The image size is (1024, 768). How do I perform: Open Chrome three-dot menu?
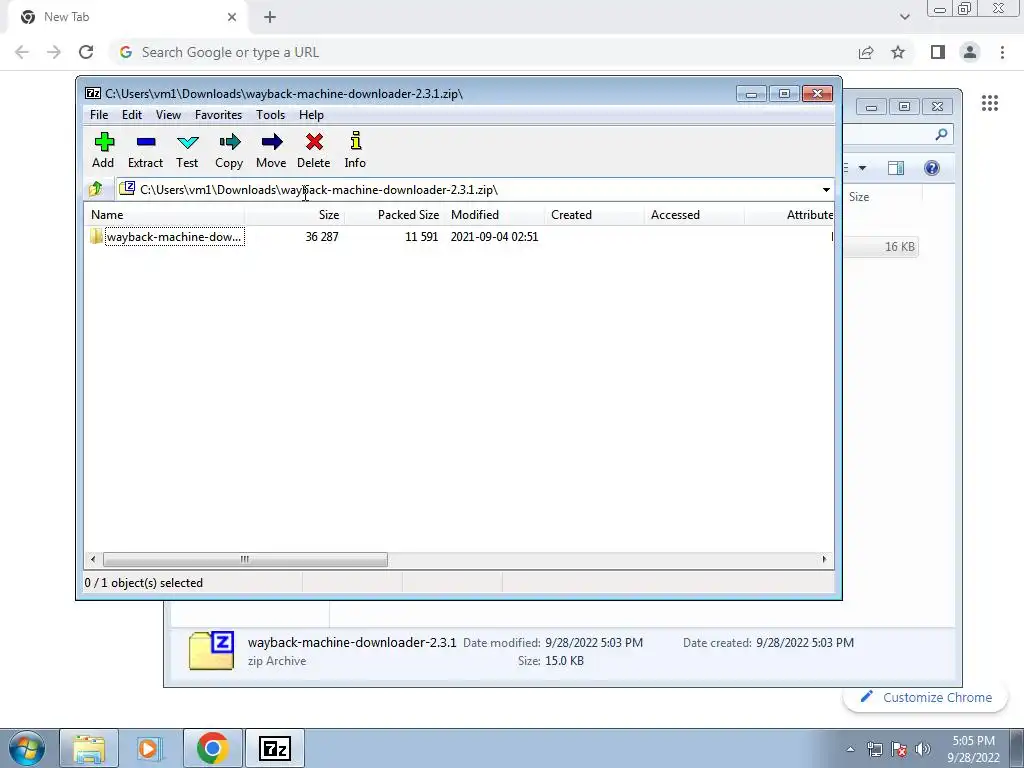click(1002, 52)
